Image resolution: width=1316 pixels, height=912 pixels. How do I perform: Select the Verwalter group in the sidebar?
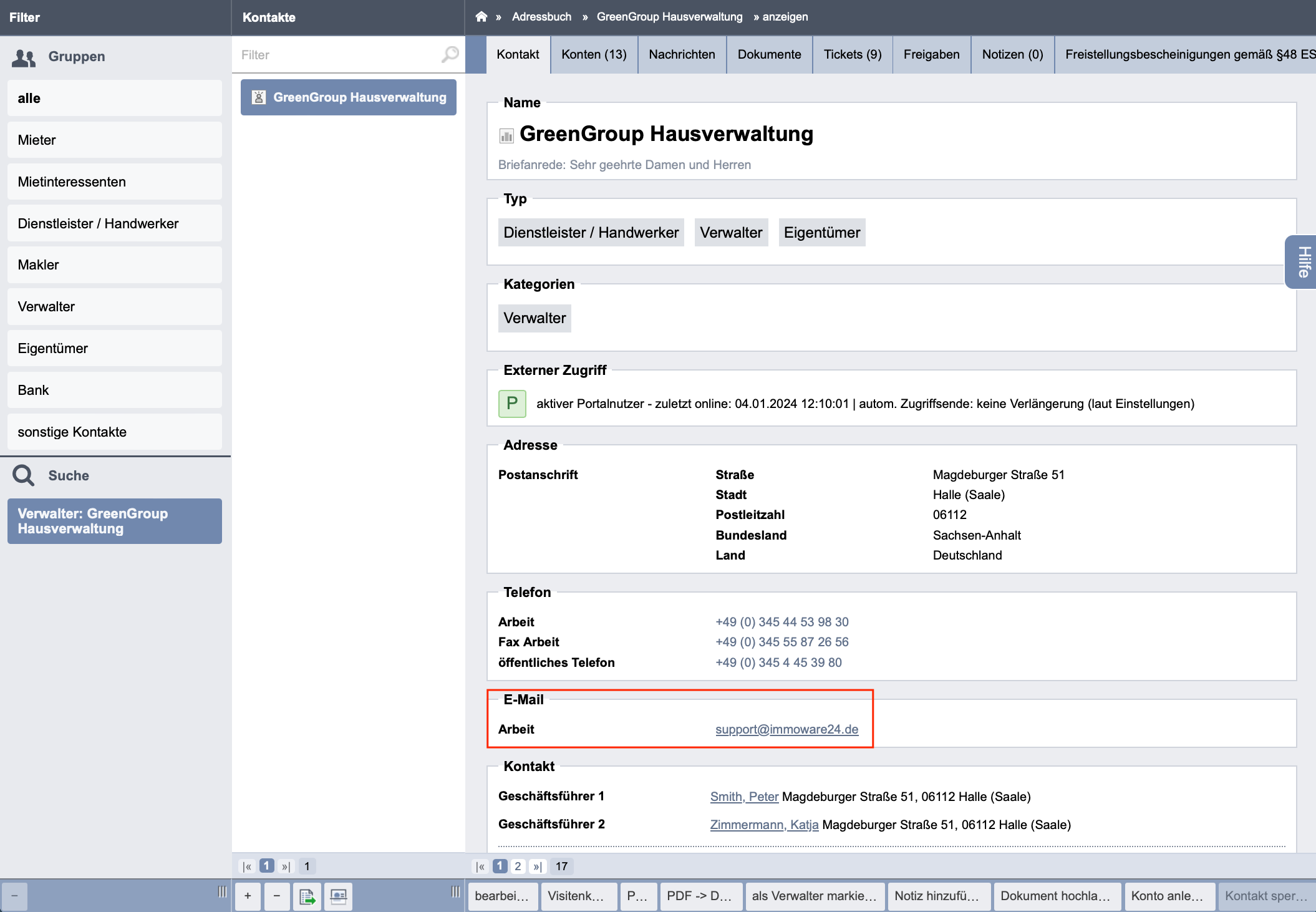pos(115,306)
